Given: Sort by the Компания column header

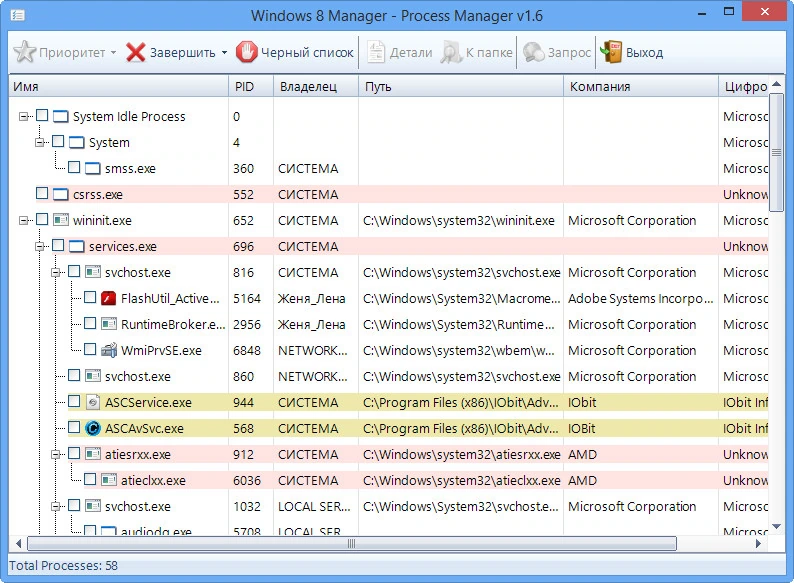Looking at the screenshot, I should (x=641, y=87).
